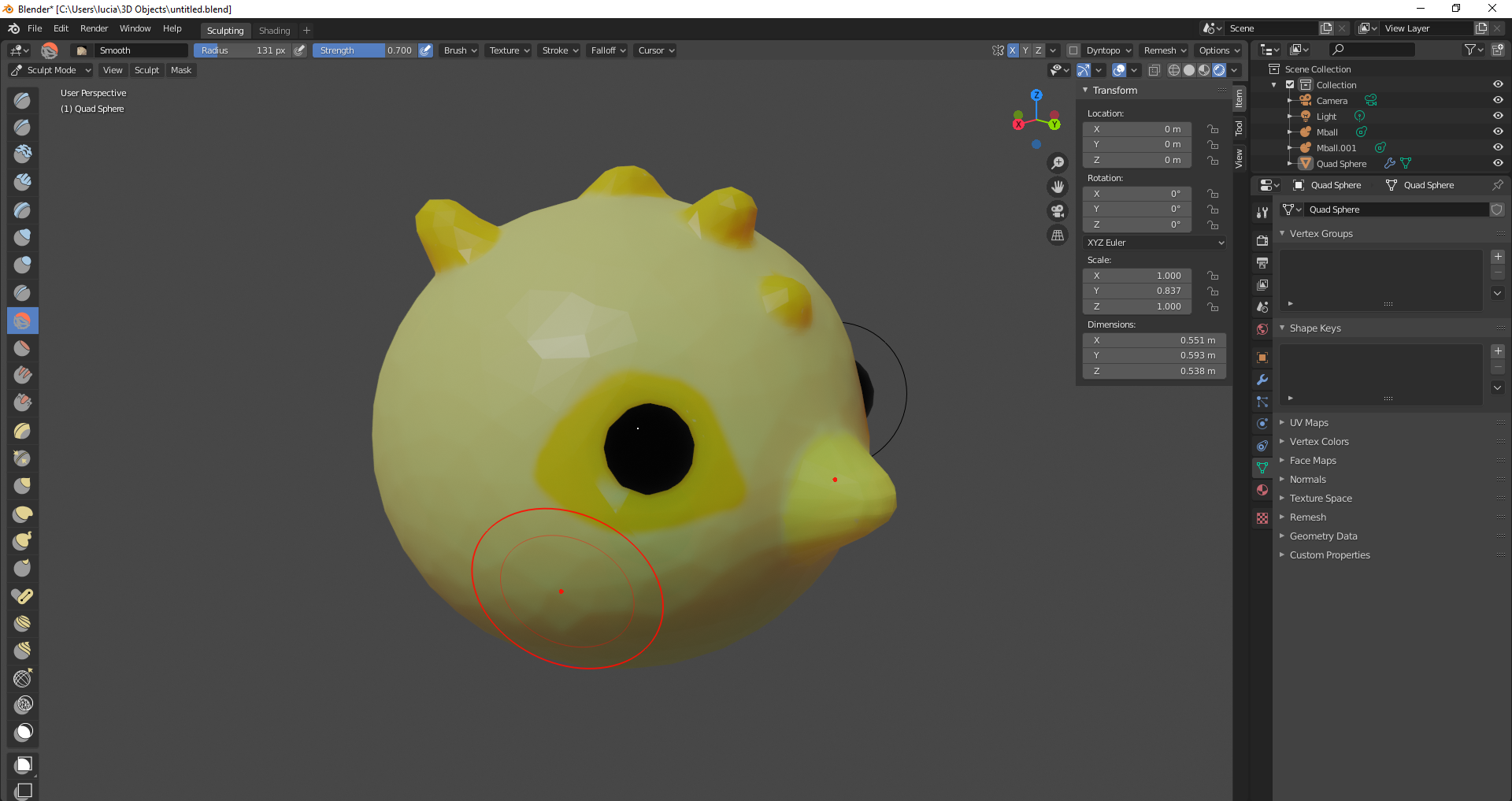Open the World properties tab
Screen dimensions: 1512x801
coord(1262,329)
